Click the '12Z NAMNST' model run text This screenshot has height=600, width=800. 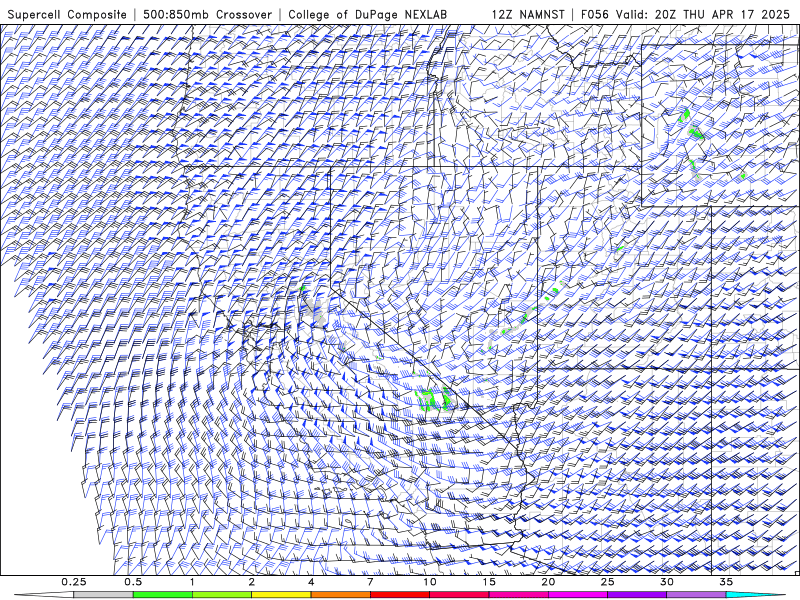pyautogui.click(x=528, y=15)
